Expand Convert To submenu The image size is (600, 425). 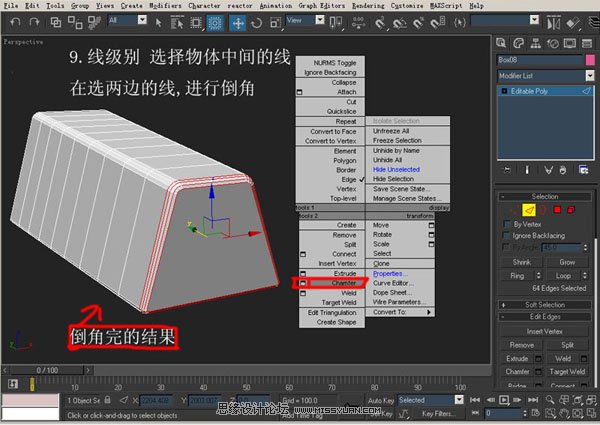[x=400, y=312]
